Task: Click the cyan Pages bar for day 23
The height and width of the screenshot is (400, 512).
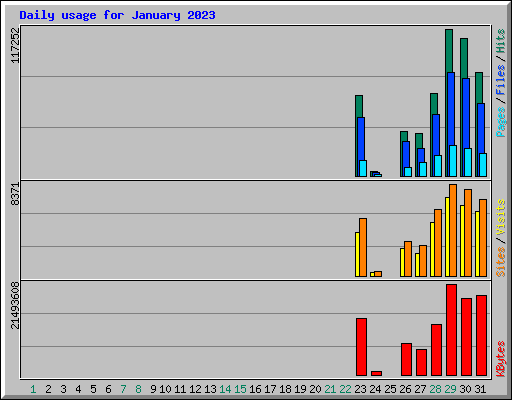Action: (x=363, y=168)
